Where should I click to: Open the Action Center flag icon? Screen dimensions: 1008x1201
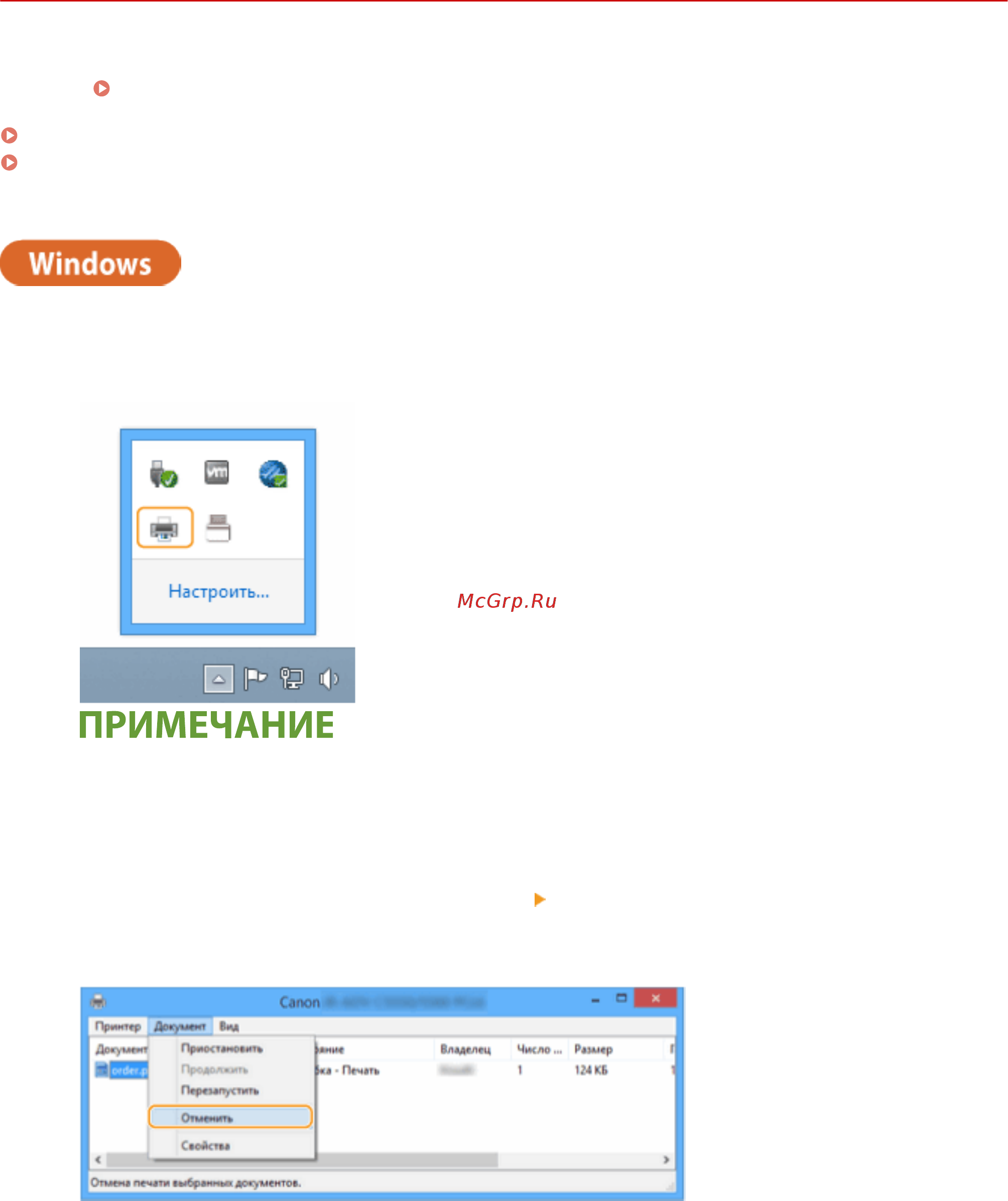(255, 679)
